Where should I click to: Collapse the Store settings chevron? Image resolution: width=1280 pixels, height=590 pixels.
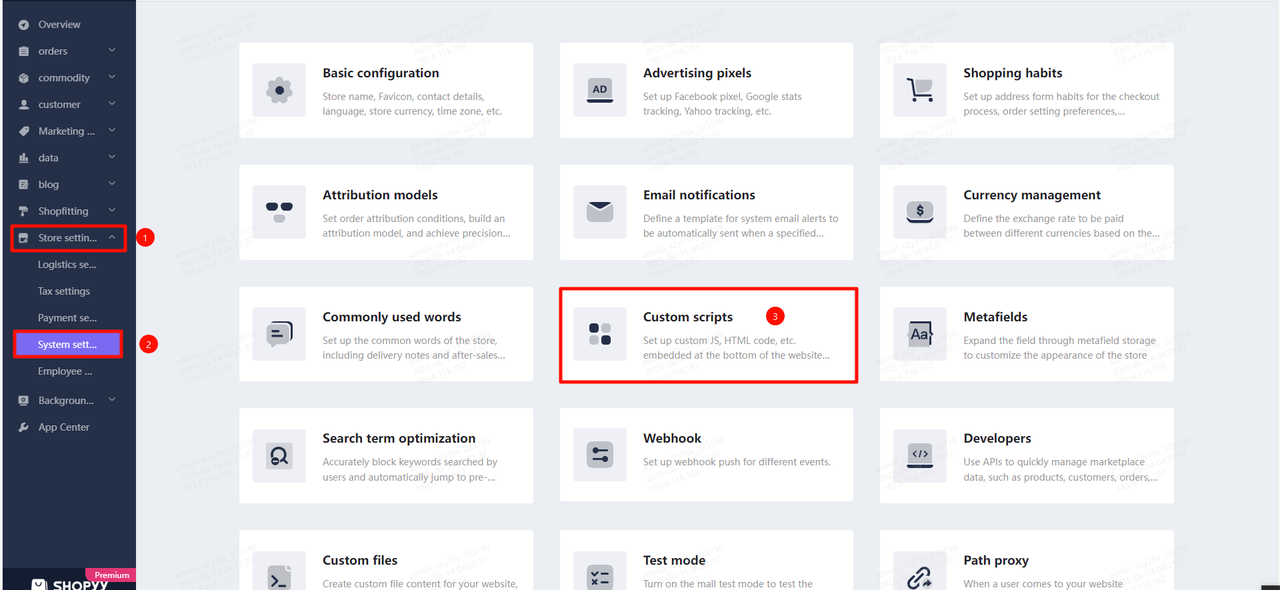(x=112, y=238)
